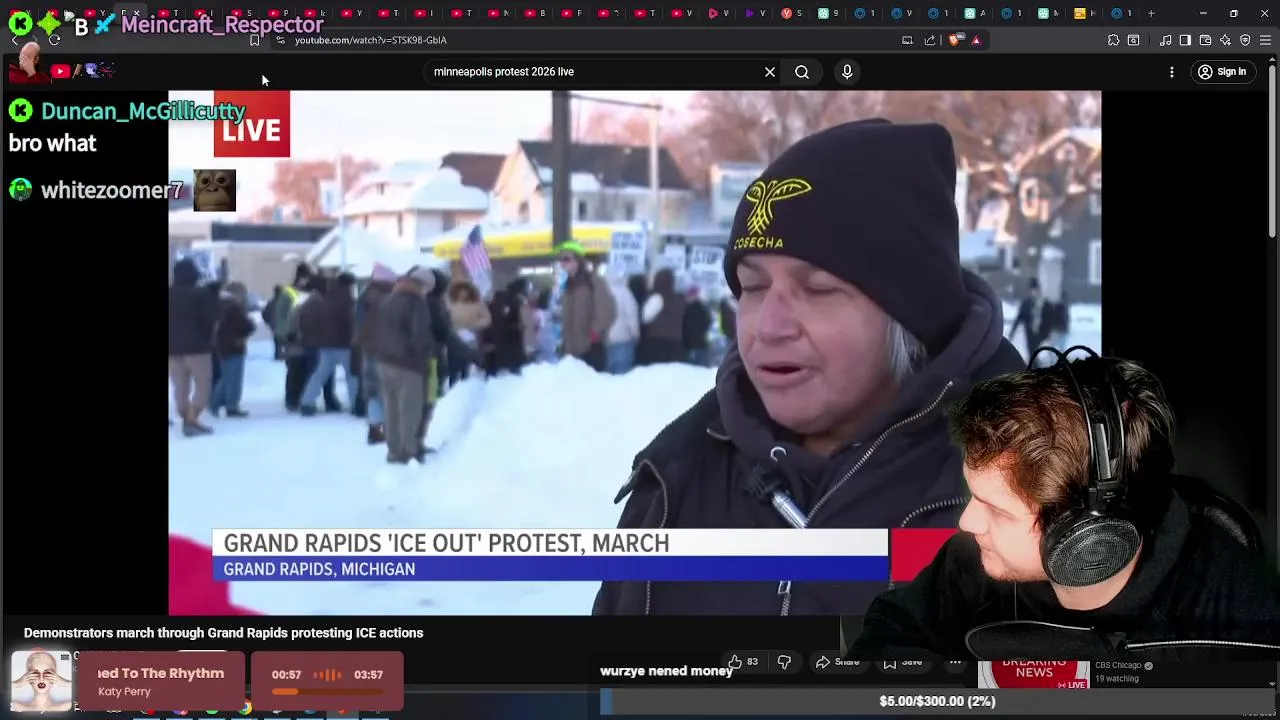This screenshot has width=1280, height=720.
Task: Open the Leo AI sparkle icon
Action: click(1225, 40)
